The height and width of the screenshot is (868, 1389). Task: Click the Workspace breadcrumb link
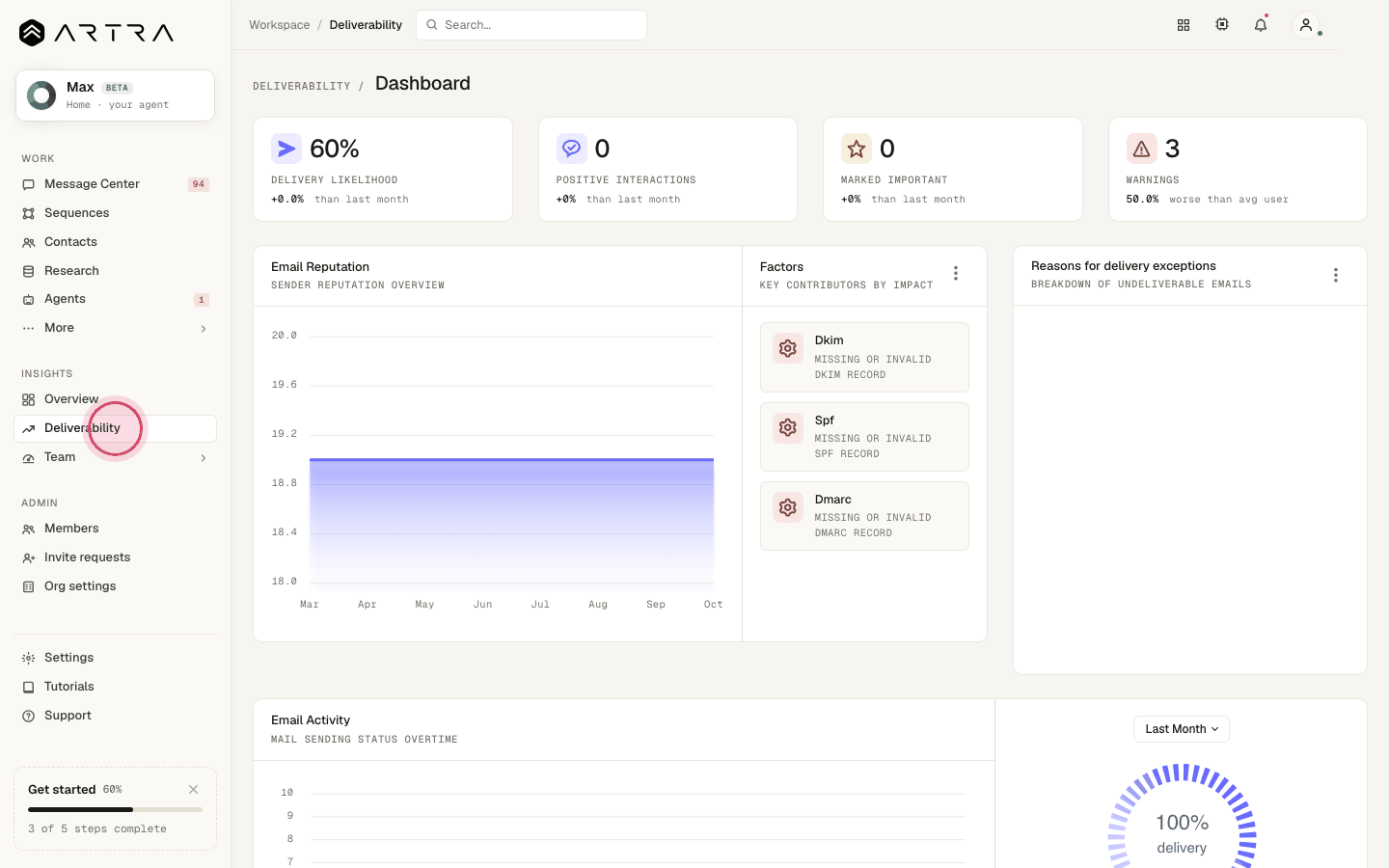(280, 25)
